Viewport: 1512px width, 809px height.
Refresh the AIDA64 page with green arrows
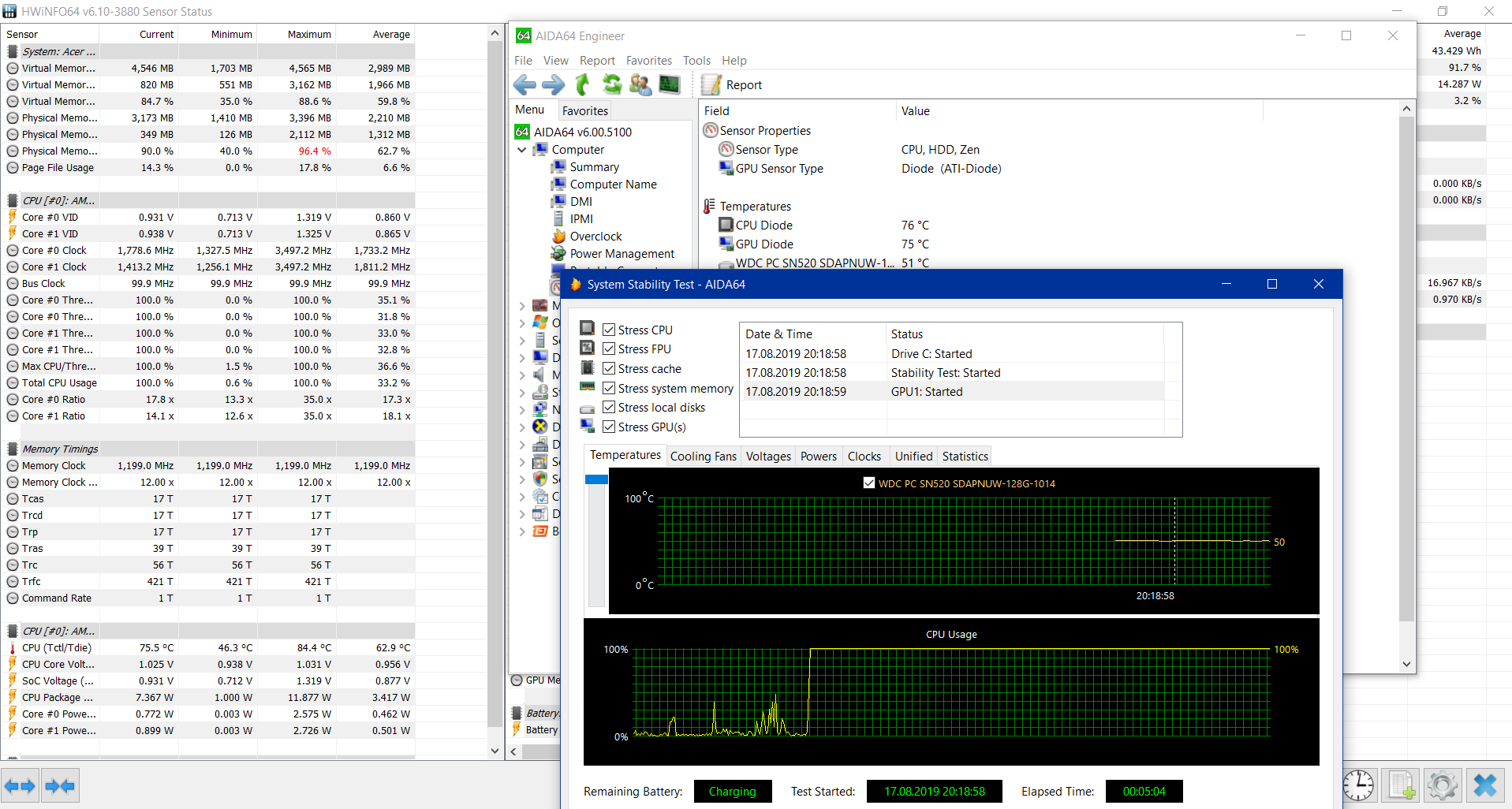click(x=611, y=84)
